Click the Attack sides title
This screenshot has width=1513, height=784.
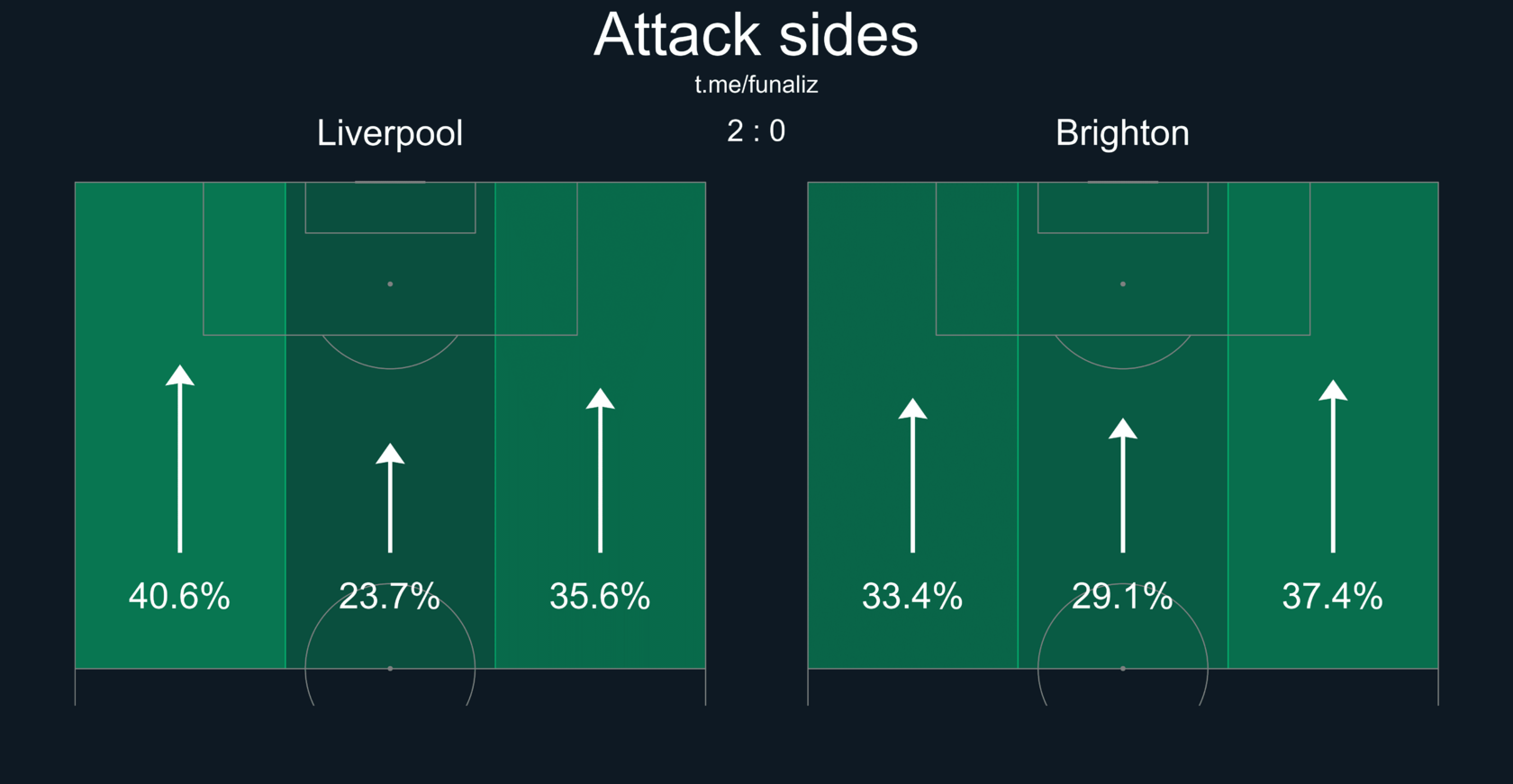[756, 35]
